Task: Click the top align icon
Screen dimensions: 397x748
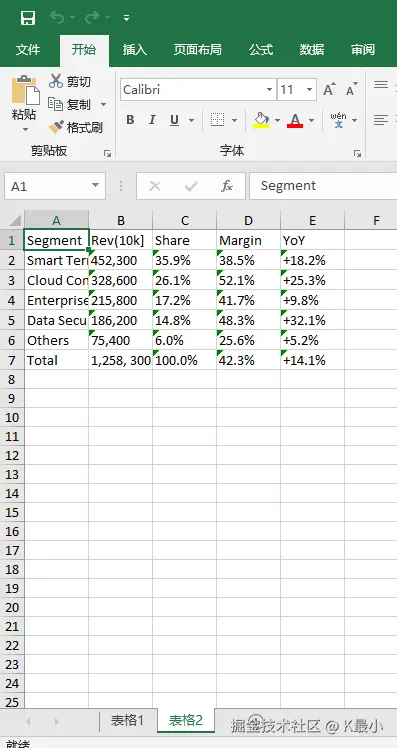Action: point(381,85)
